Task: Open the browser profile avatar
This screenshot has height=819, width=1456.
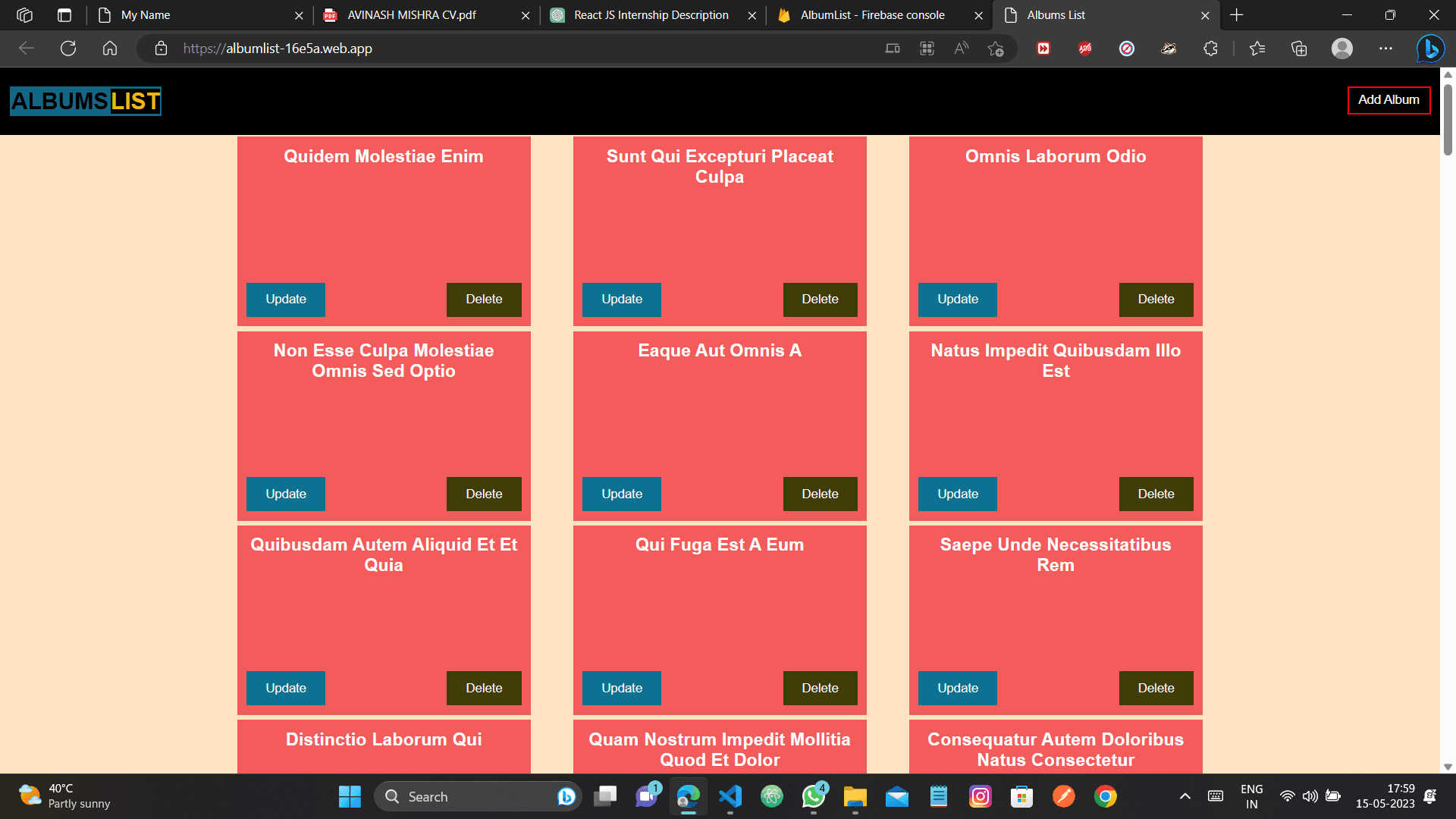Action: click(1342, 49)
